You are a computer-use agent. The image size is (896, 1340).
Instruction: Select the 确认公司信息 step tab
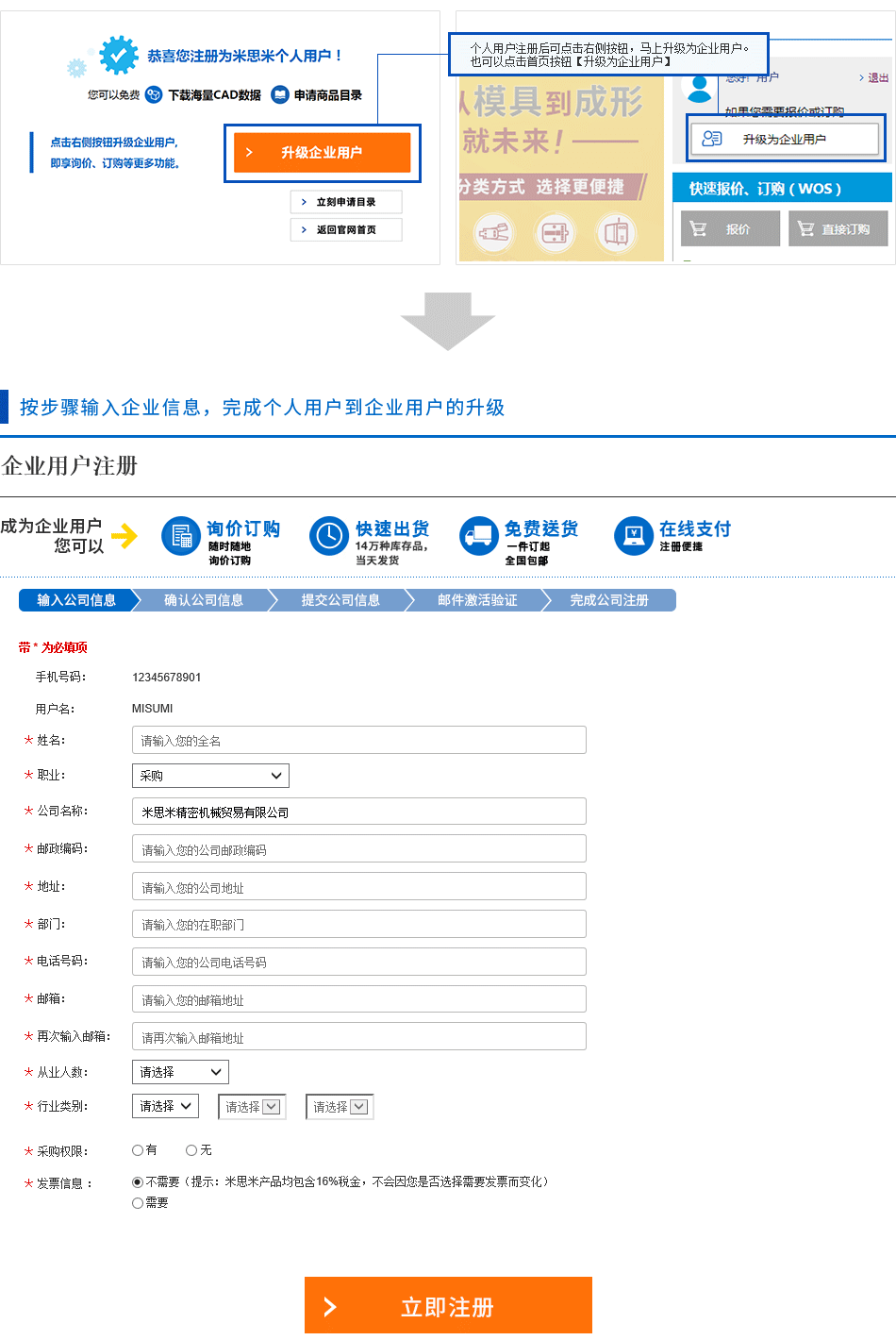click(x=204, y=600)
